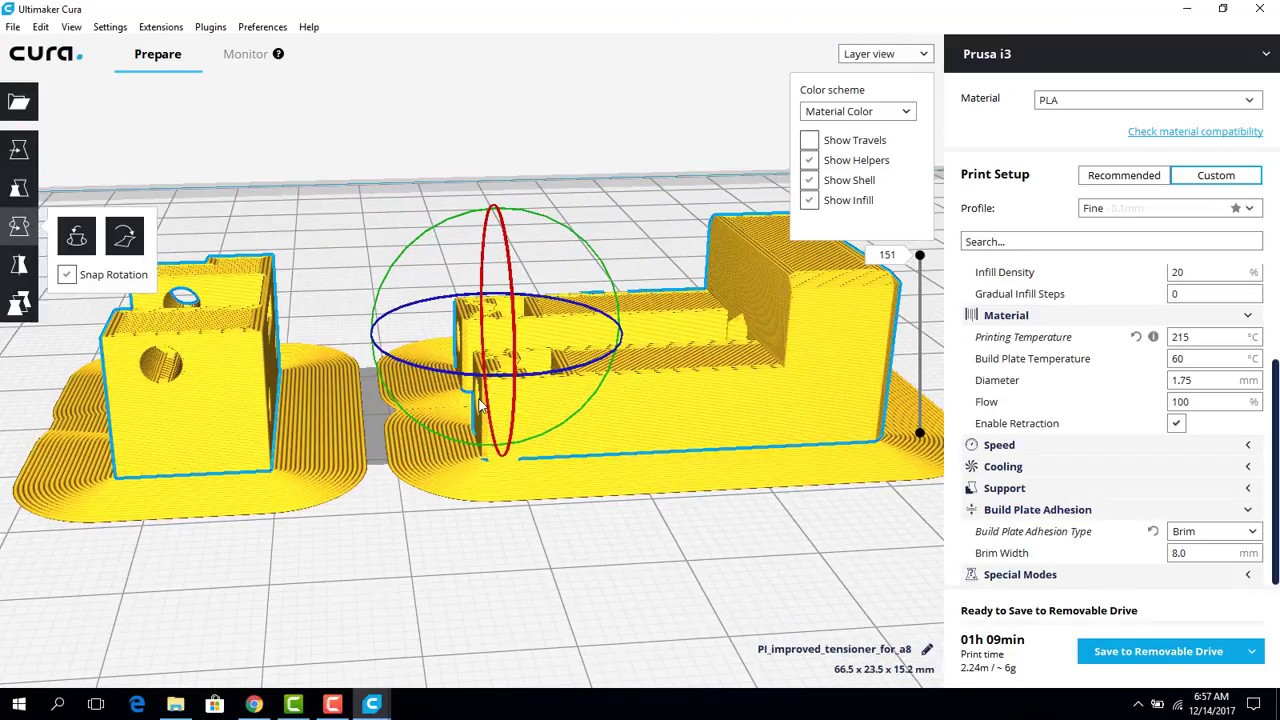Screen dimensions: 1280x720
Task: Toggle Show Shell checkbox
Action: (809, 180)
